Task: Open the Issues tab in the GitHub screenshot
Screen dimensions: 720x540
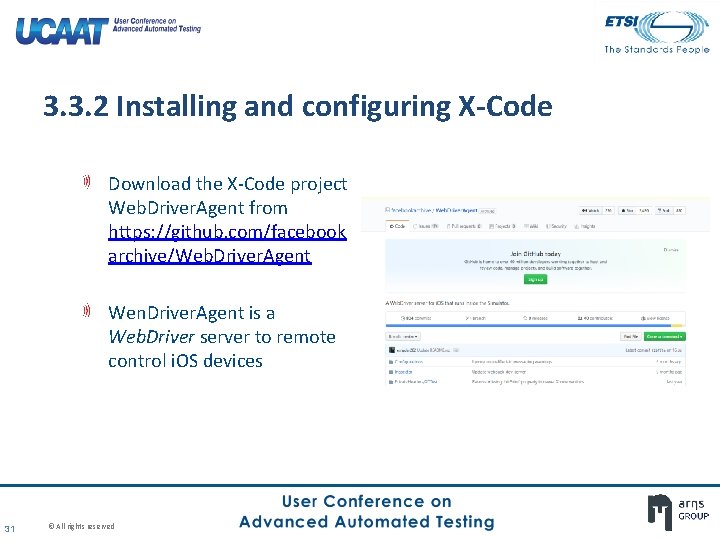Action: tap(426, 226)
